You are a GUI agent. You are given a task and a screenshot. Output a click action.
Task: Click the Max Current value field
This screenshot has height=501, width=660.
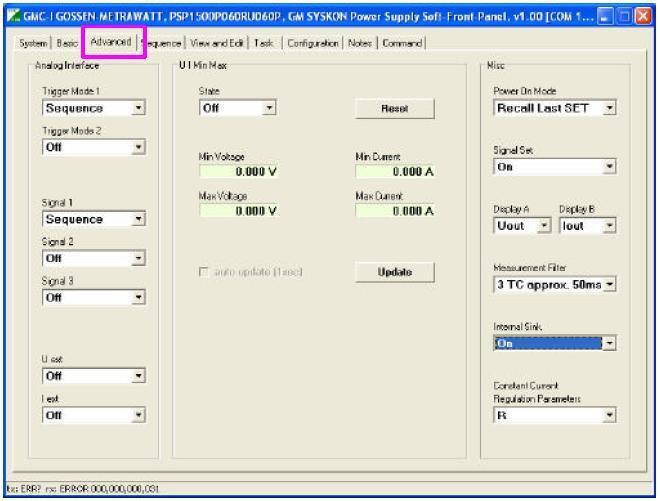click(395, 211)
